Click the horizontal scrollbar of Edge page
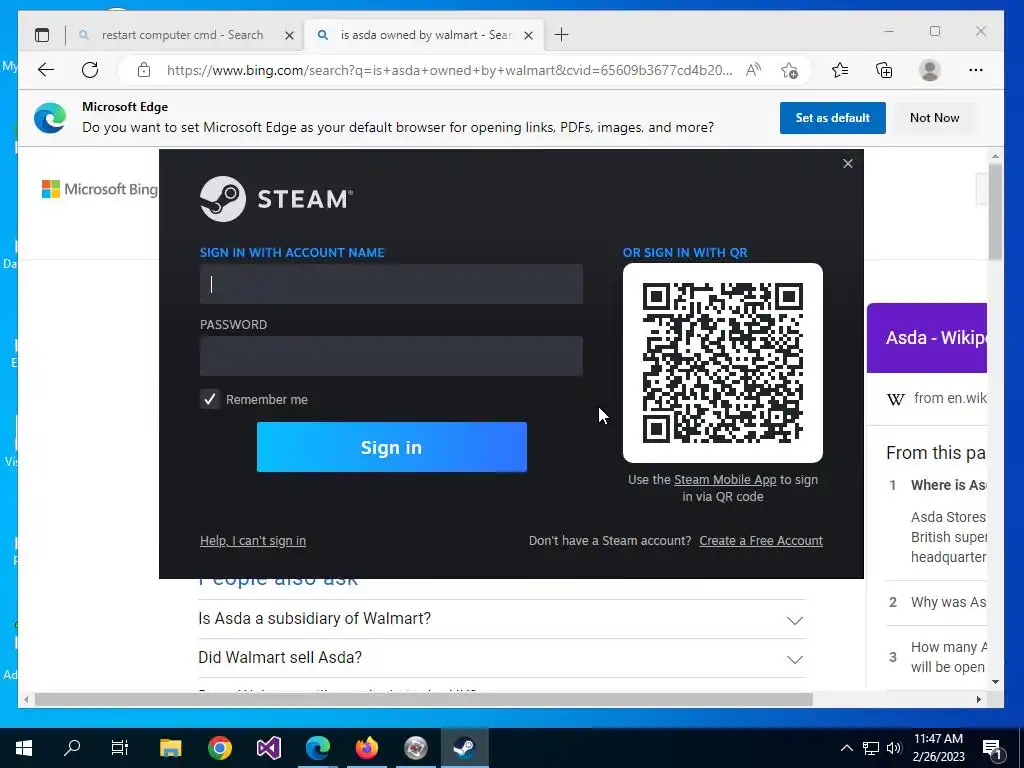 click(x=423, y=699)
